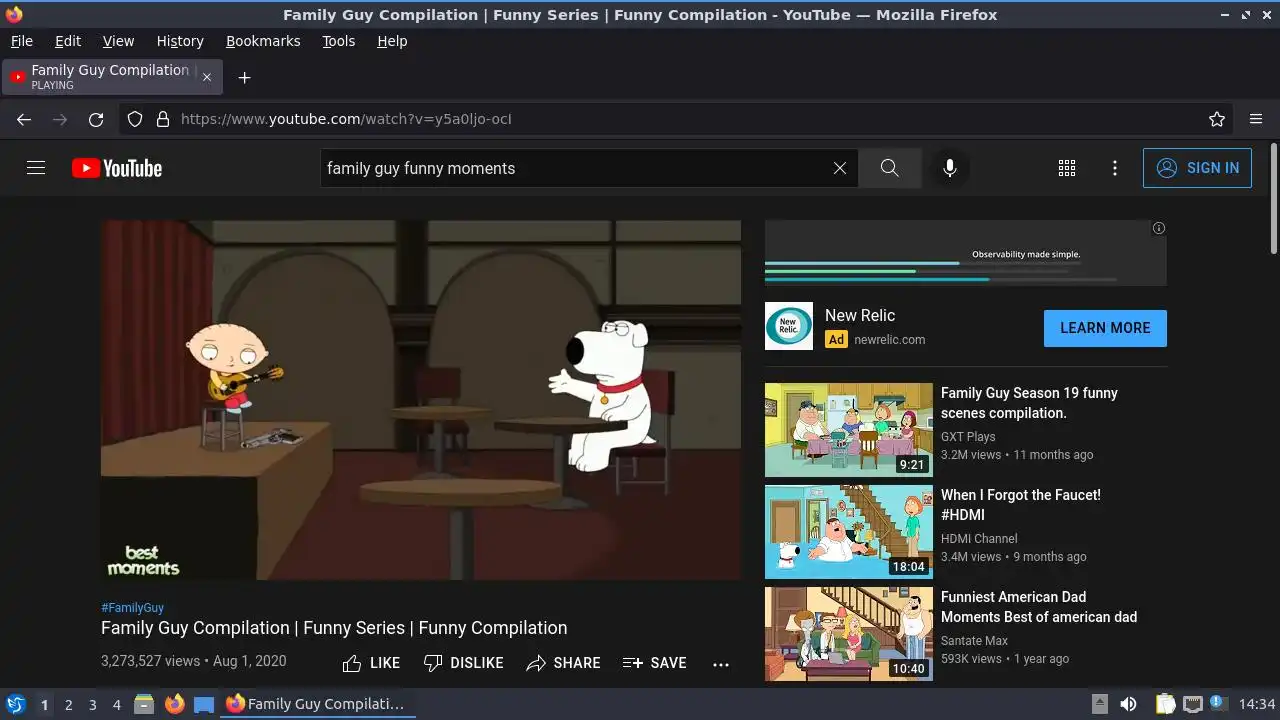Screen dimensions: 1280x720
Task: Click GXT Plays channel name
Action: [968, 437]
